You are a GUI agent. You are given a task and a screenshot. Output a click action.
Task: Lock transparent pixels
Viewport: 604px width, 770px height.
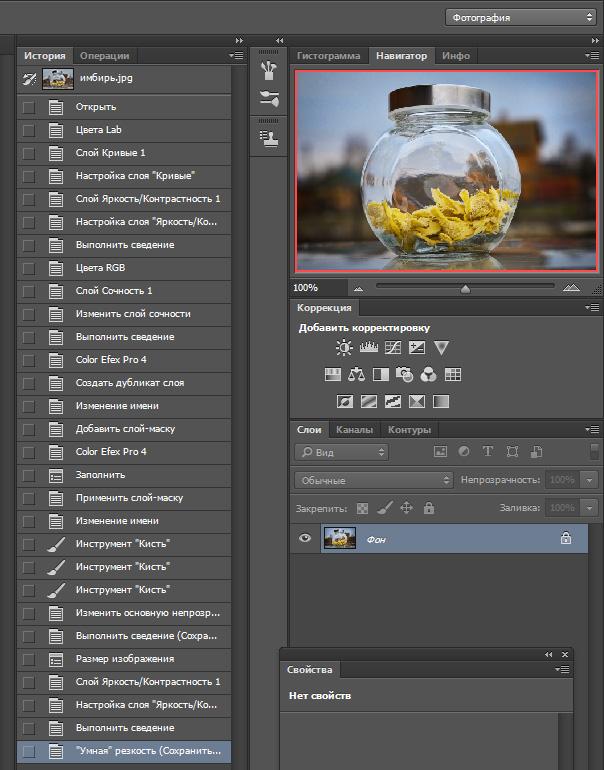pyautogui.click(x=362, y=508)
